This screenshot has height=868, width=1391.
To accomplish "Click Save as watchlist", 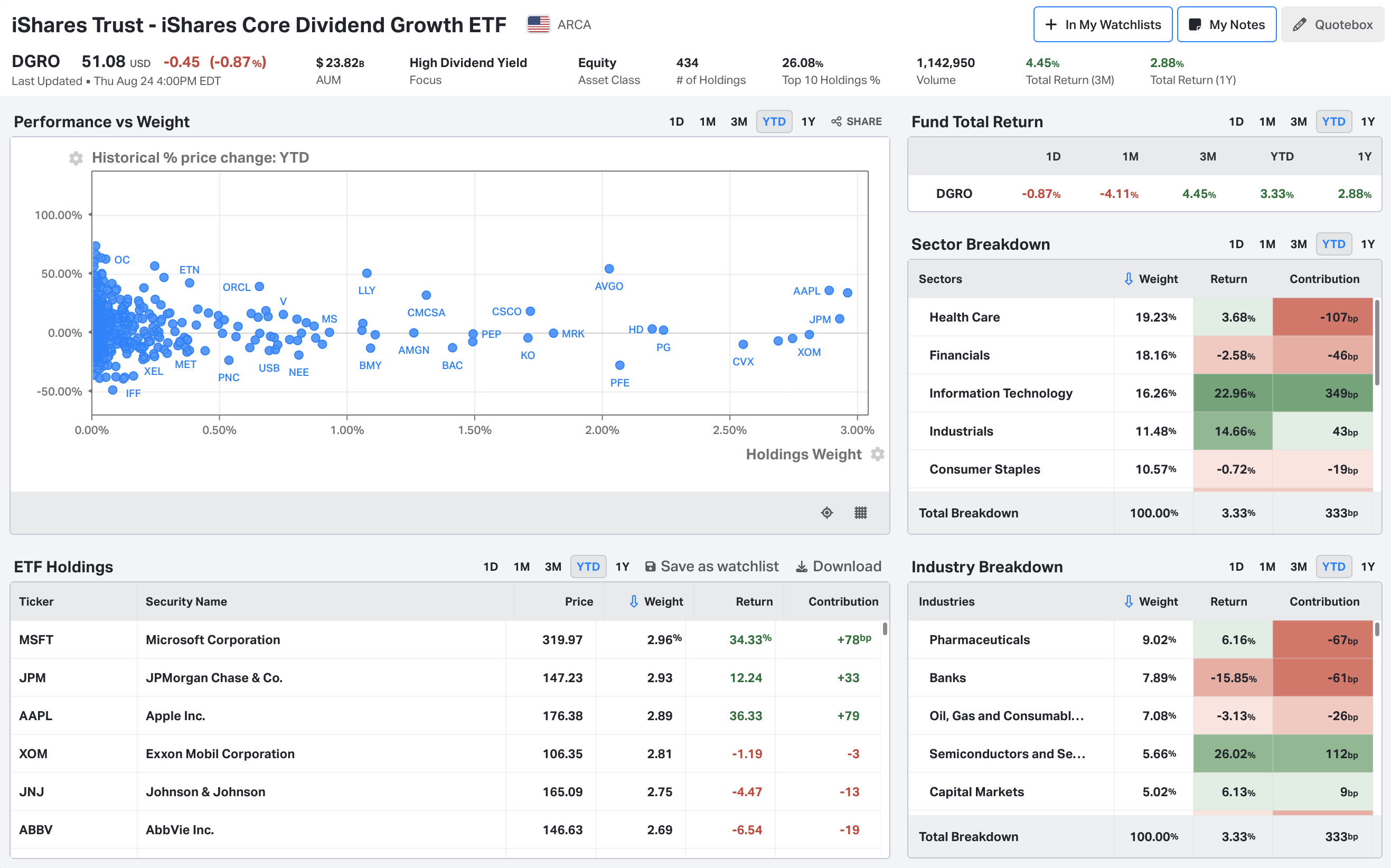I will 712,567.
